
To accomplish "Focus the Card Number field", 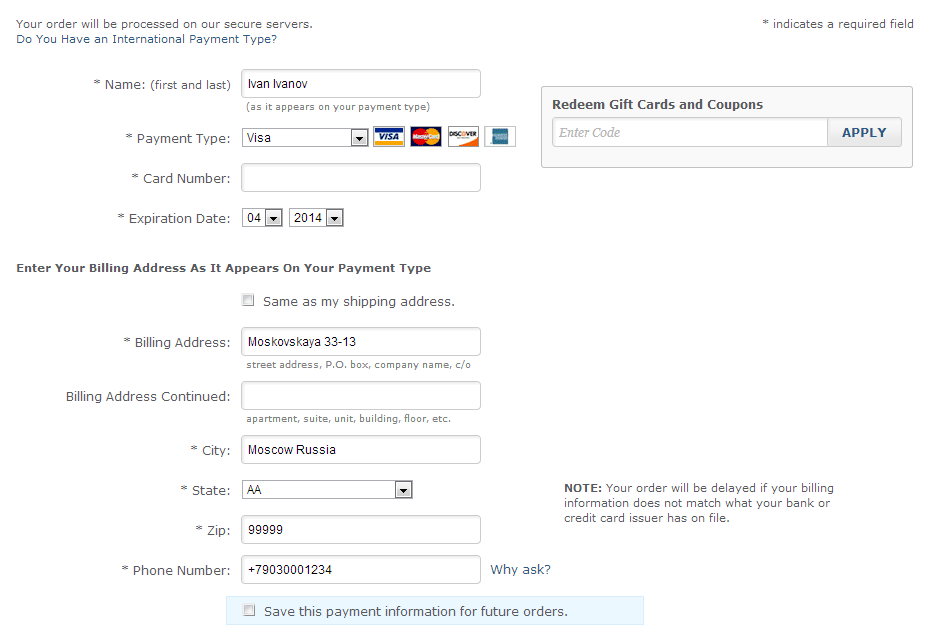I will 361,178.
